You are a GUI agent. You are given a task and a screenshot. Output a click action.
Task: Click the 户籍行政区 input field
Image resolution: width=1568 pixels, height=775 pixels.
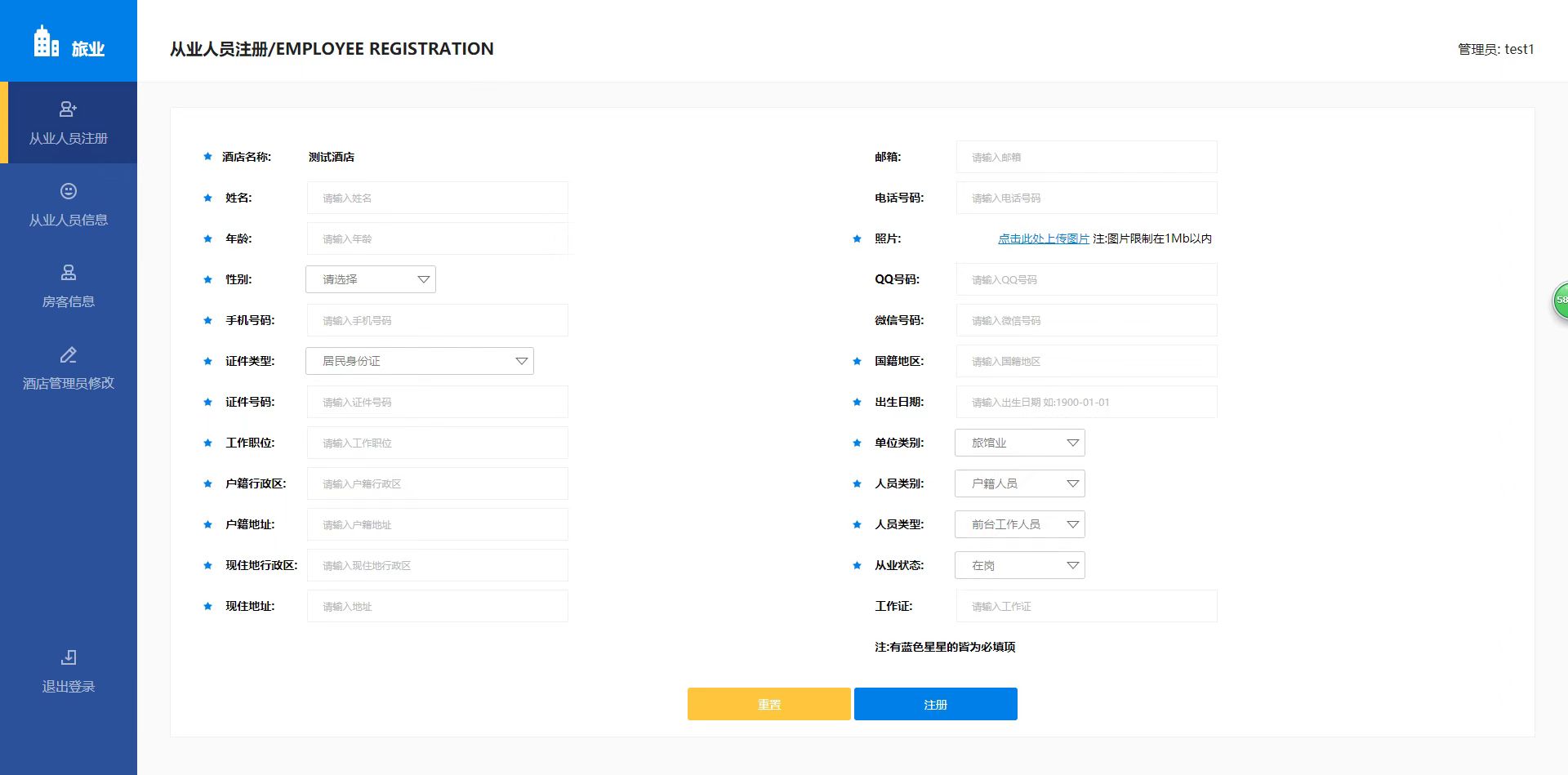(x=438, y=483)
